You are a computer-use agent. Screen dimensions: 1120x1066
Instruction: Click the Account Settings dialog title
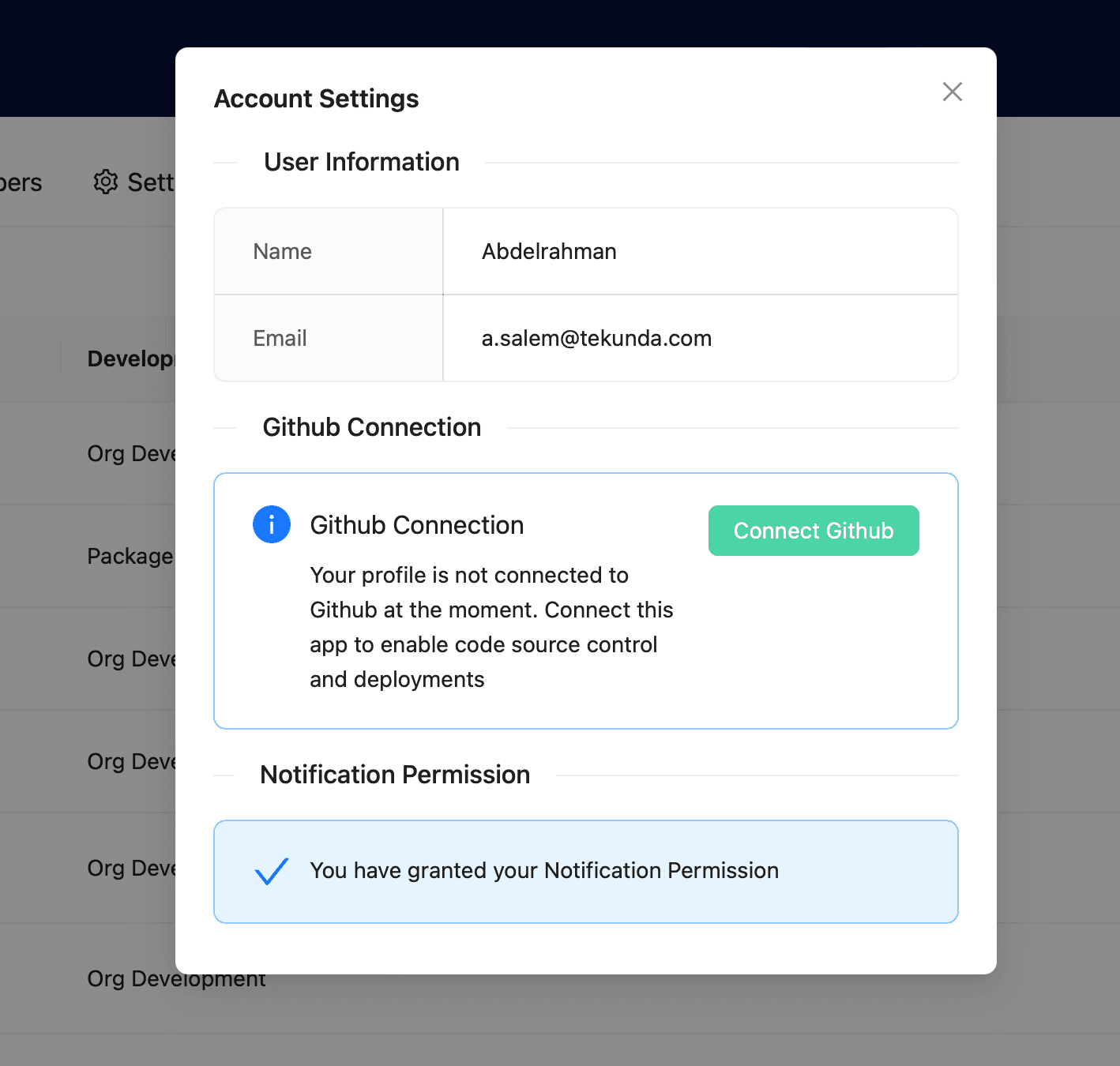click(x=316, y=98)
